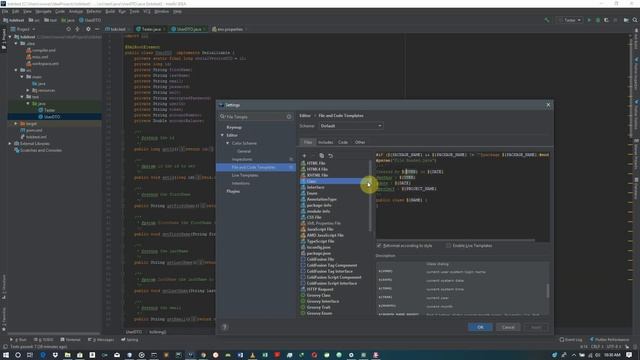
Task: Click the Project panel expand/collapse-all icon
Action: 77,29
